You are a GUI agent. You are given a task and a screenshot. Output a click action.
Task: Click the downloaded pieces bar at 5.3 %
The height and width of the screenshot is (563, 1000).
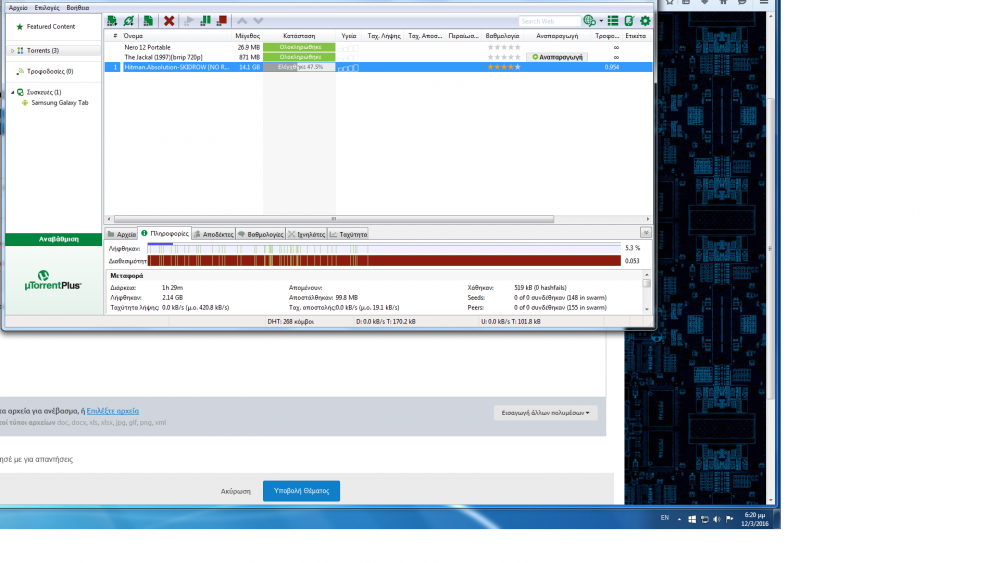[384, 248]
